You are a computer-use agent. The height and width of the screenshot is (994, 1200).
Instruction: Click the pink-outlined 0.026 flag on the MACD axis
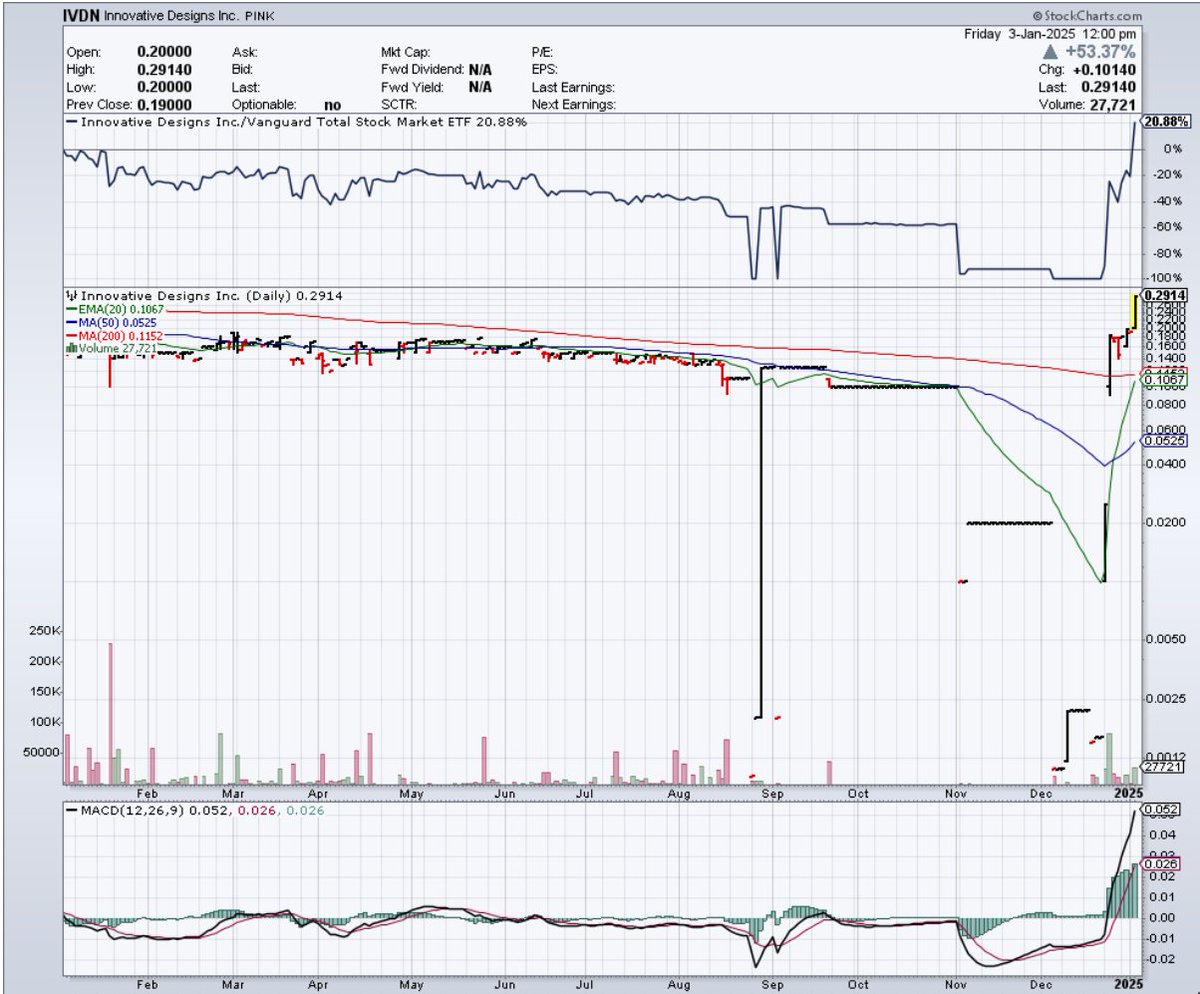point(1160,863)
